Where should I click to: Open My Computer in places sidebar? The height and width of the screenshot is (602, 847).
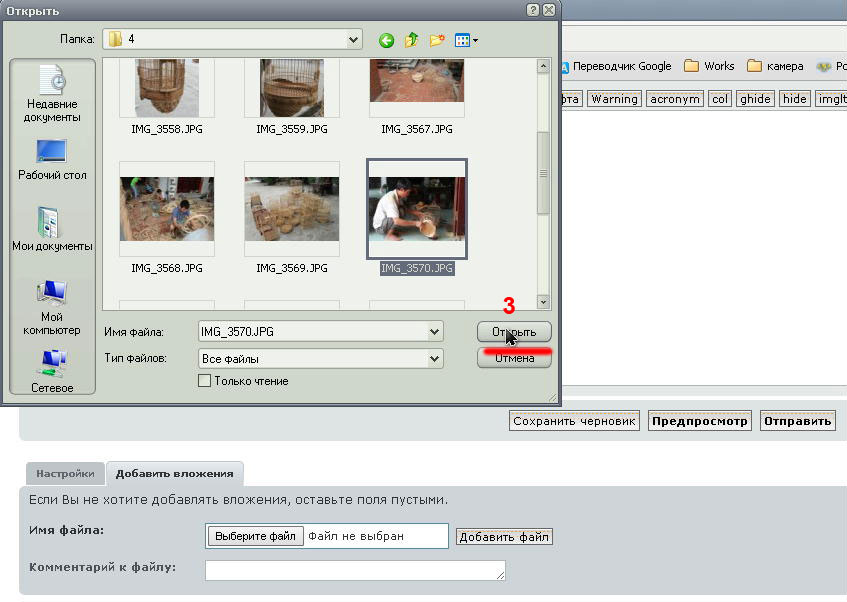51,307
